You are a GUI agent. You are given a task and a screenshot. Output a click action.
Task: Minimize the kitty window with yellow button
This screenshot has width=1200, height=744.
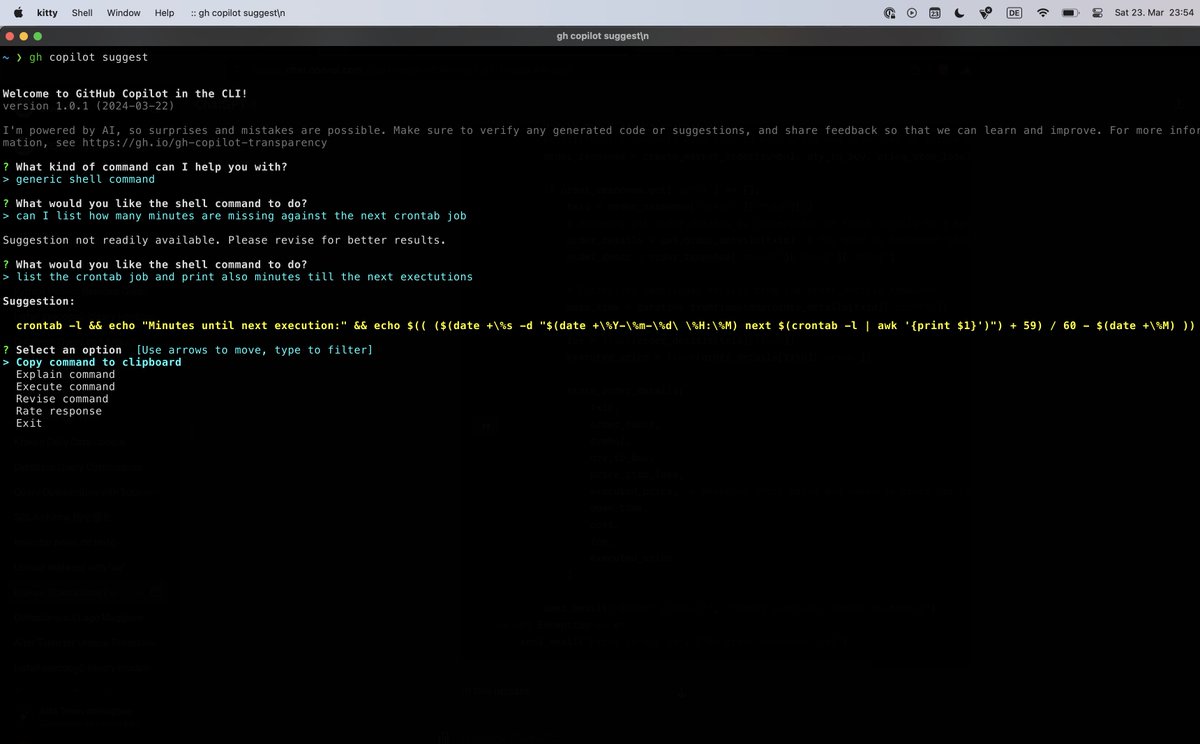coord(25,36)
